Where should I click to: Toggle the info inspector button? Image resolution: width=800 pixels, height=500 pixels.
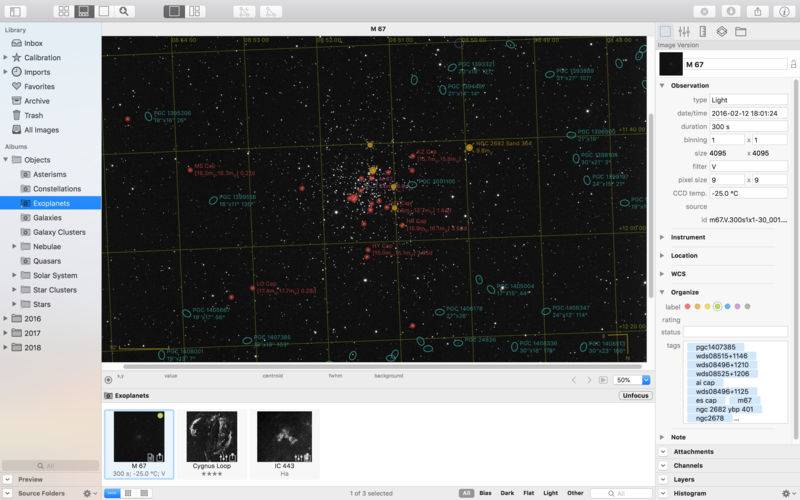tap(784, 11)
